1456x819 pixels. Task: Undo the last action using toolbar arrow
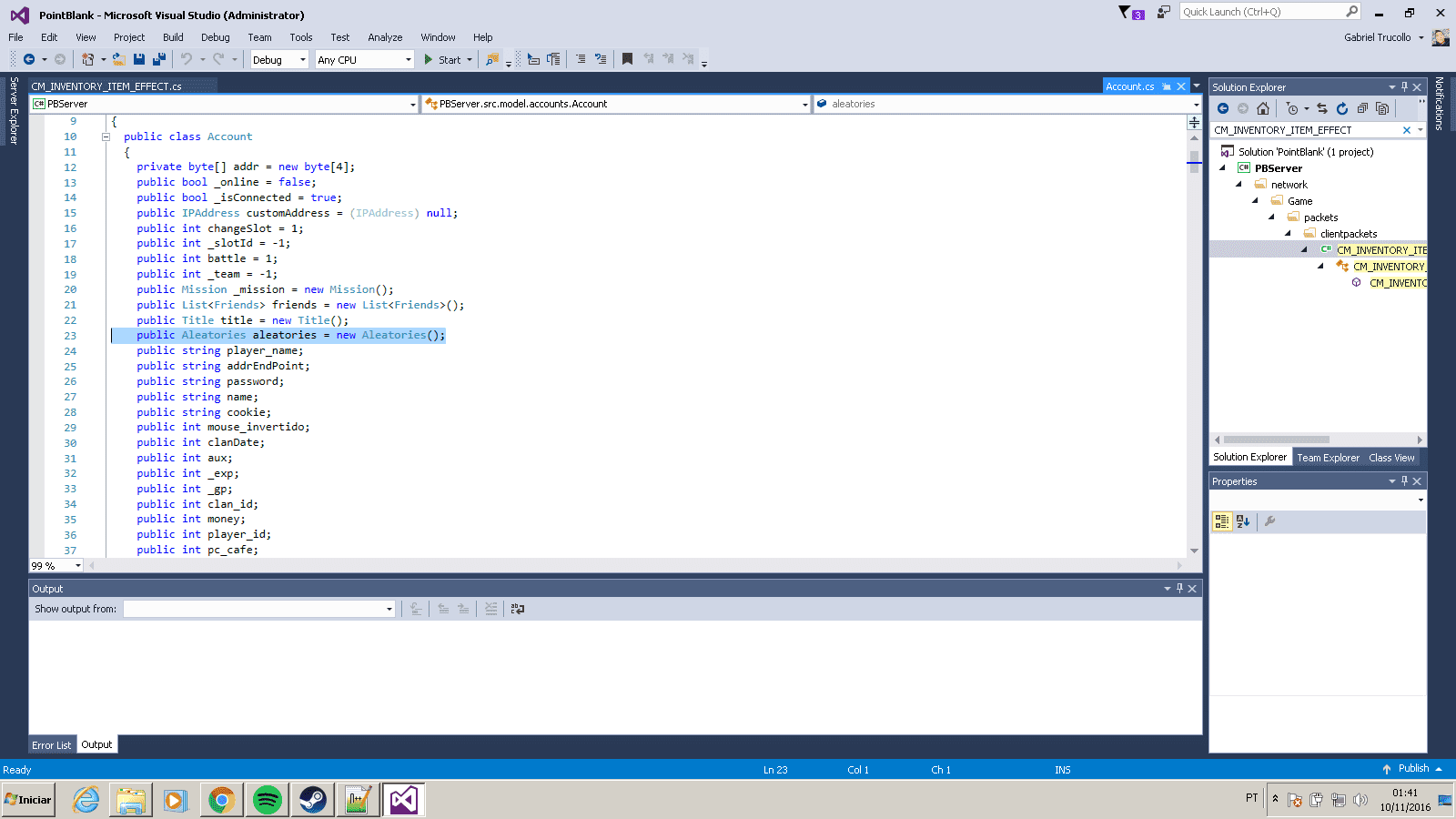pos(187,59)
